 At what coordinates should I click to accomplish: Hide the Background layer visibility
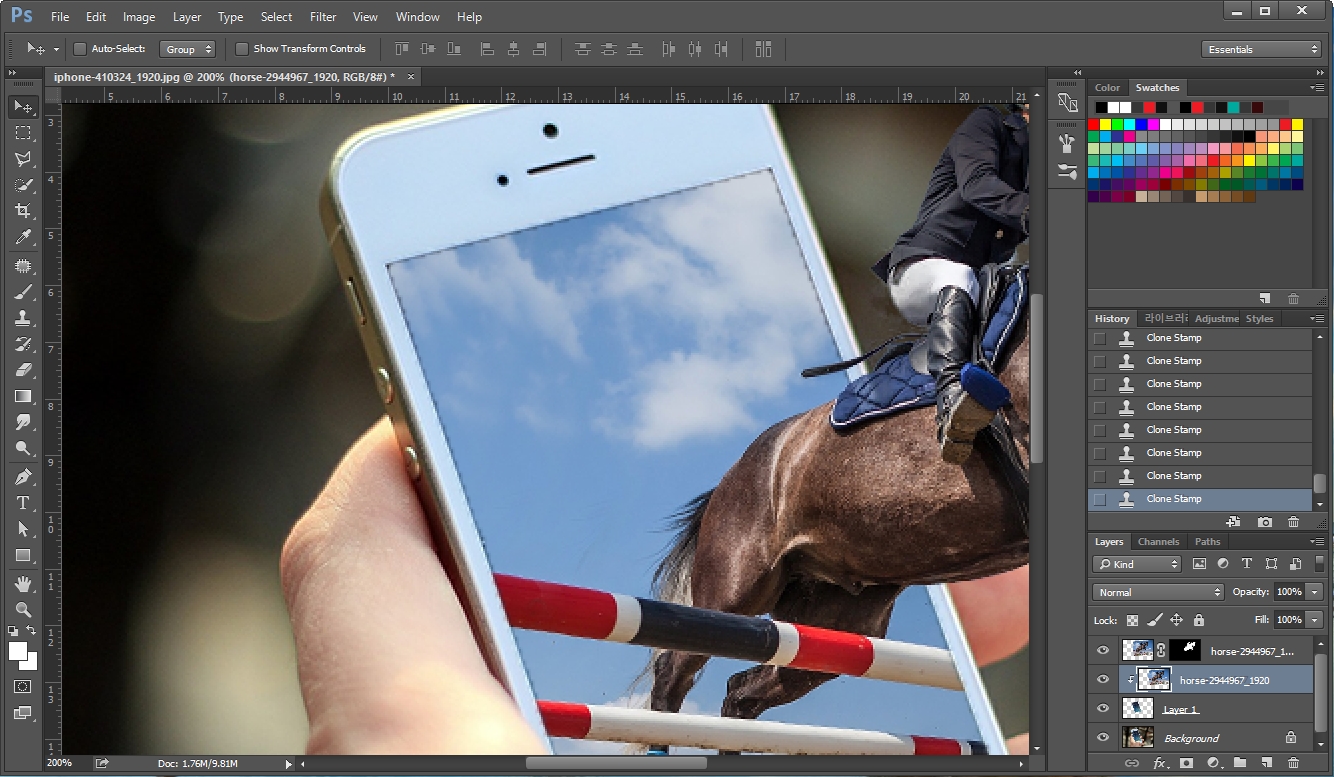pyautogui.click(x=1103, y=738)
